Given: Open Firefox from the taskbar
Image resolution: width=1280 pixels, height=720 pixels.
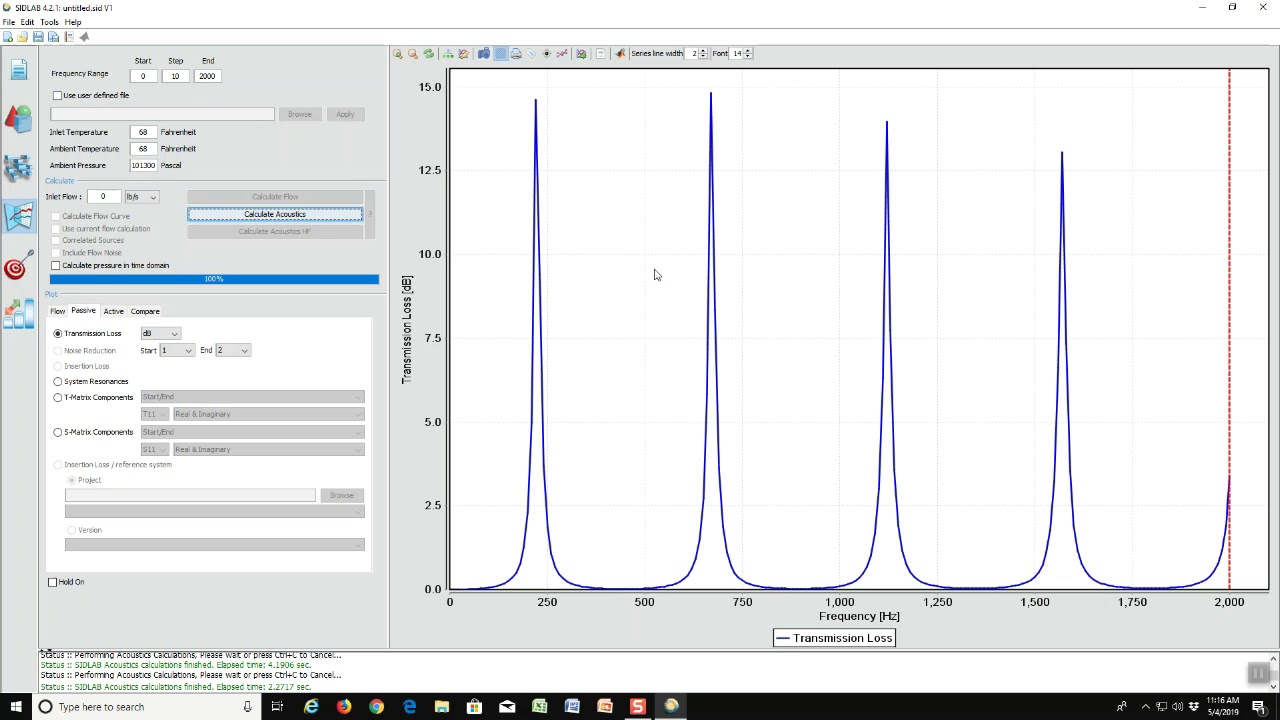Looking at the screenshot, I should pos(344,707).
